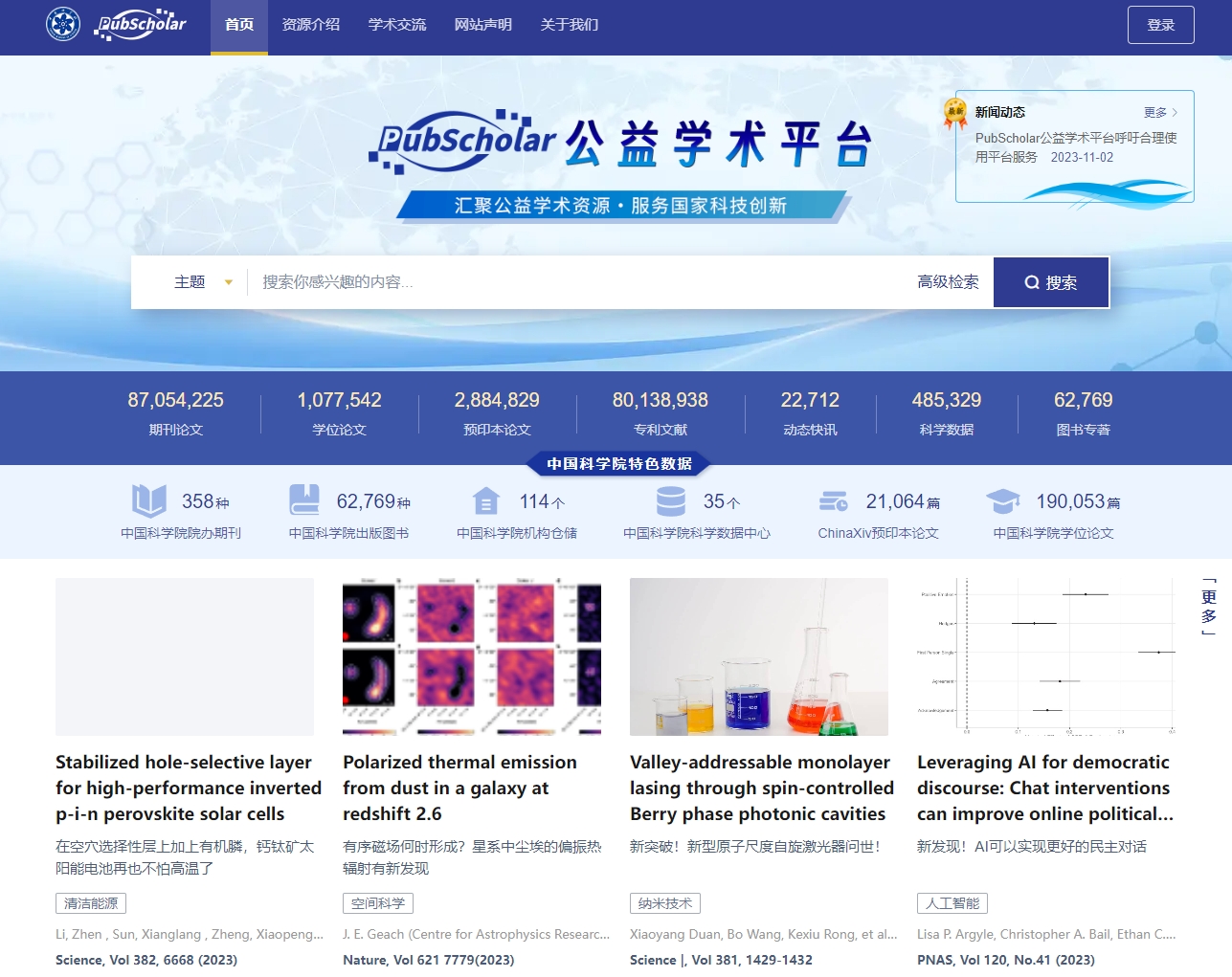The width and height of the screenshot is (1232, 977).
Task: Click the 中国科学院科学数据中心 database icon
Action: click(671, 500)
